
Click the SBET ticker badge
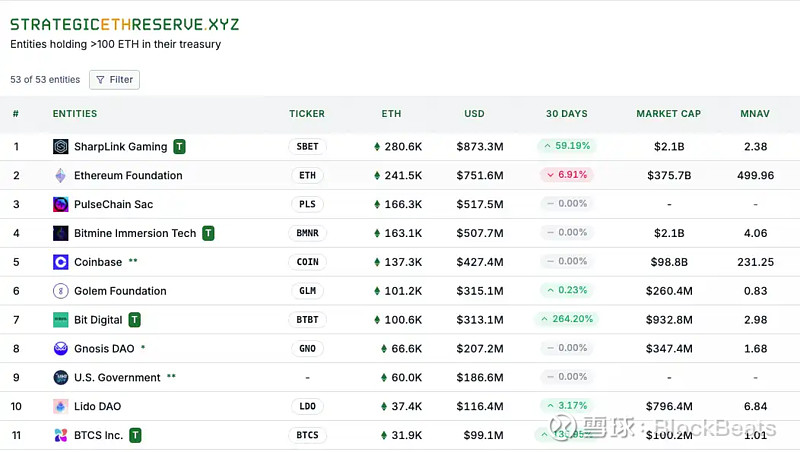pyautogui.click(x=308, y=147)
